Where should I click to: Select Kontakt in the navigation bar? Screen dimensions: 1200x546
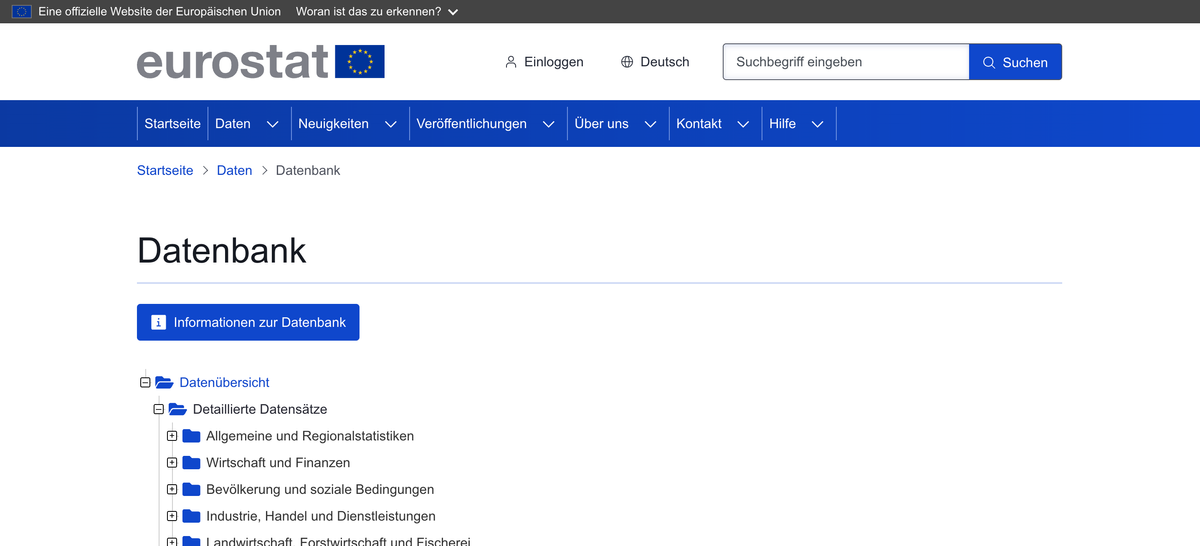coord(699,124)
